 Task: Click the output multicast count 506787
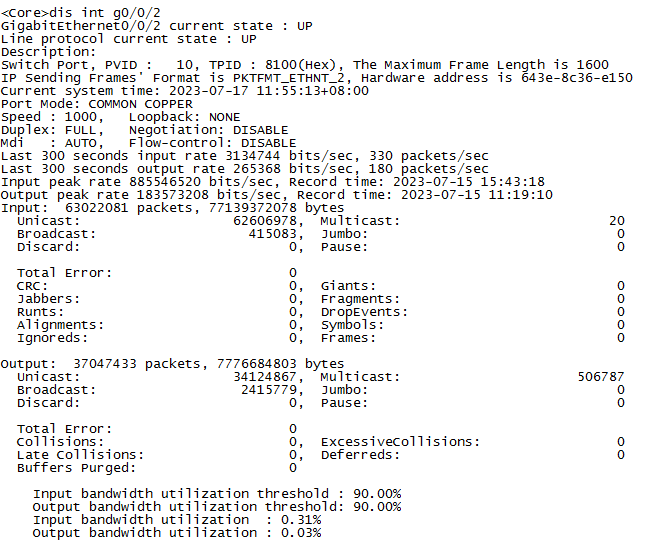[601, 377]
